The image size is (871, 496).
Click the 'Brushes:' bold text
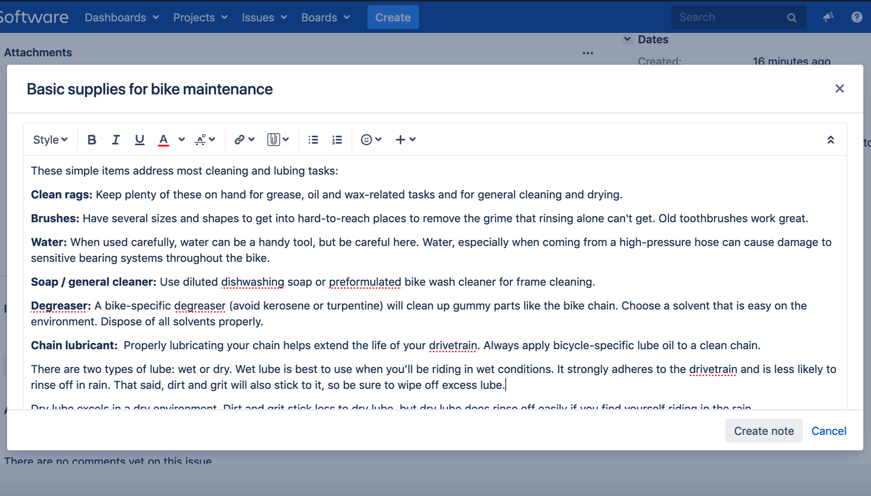(x=55, y=219)
